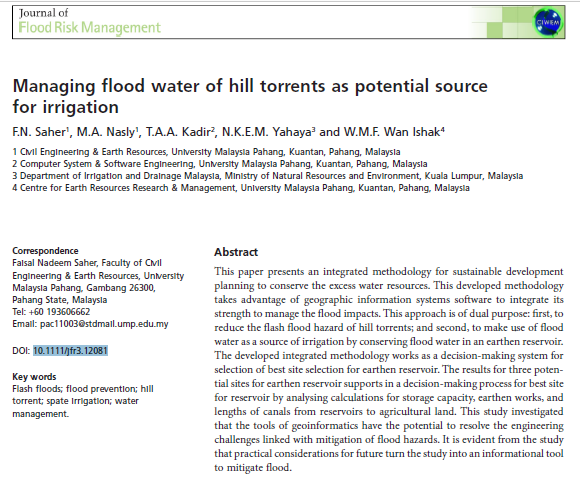Click the author name F.N. Saher
The width and height of the screenshot is (580, 485).
coord(40,132)
